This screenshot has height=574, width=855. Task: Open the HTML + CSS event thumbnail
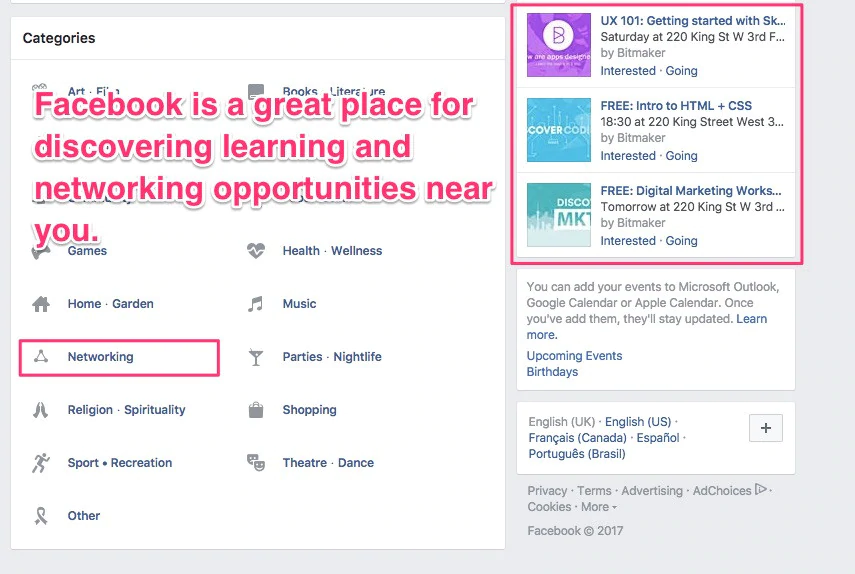(558, 130)
